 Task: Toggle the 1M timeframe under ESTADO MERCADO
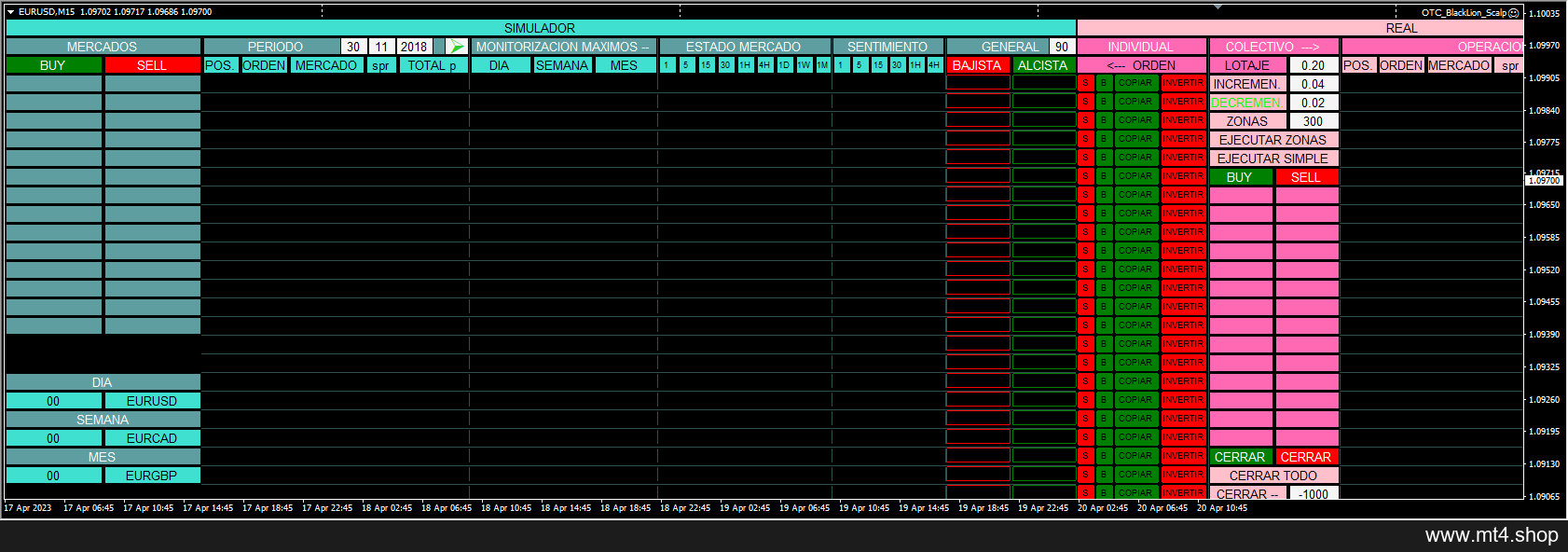point(823,65)
